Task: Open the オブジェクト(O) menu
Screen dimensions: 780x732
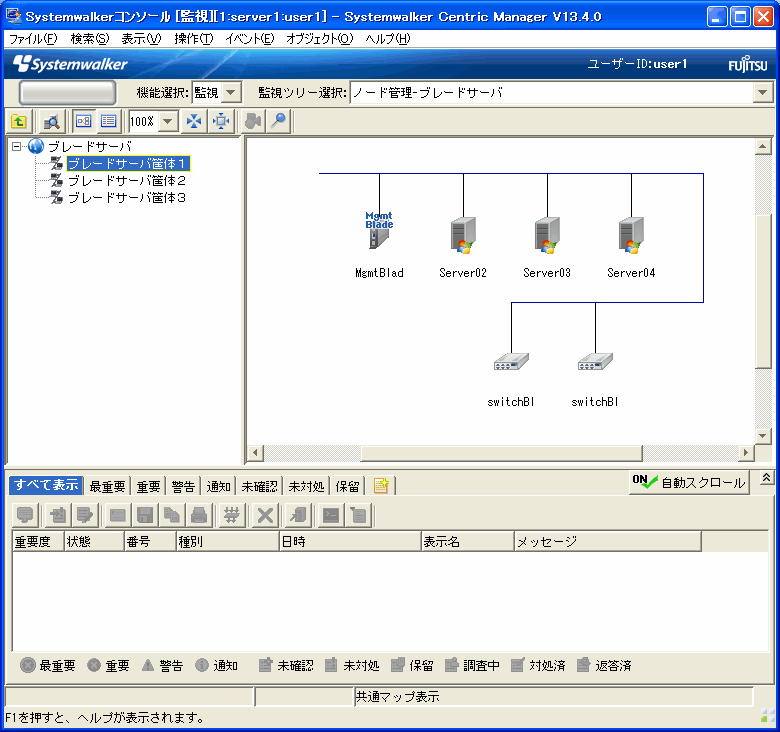Action: [319, 39]
